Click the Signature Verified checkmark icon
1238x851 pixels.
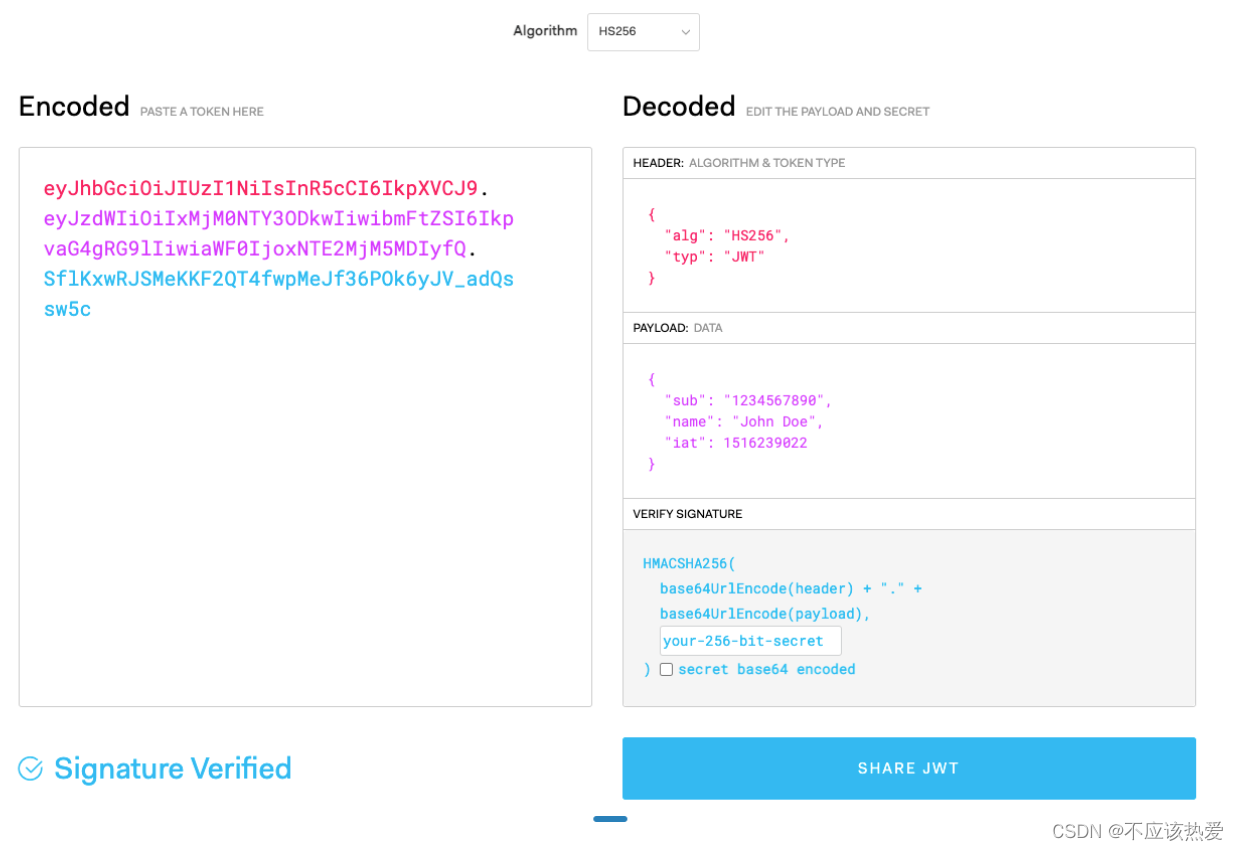(x=31, y=768)
